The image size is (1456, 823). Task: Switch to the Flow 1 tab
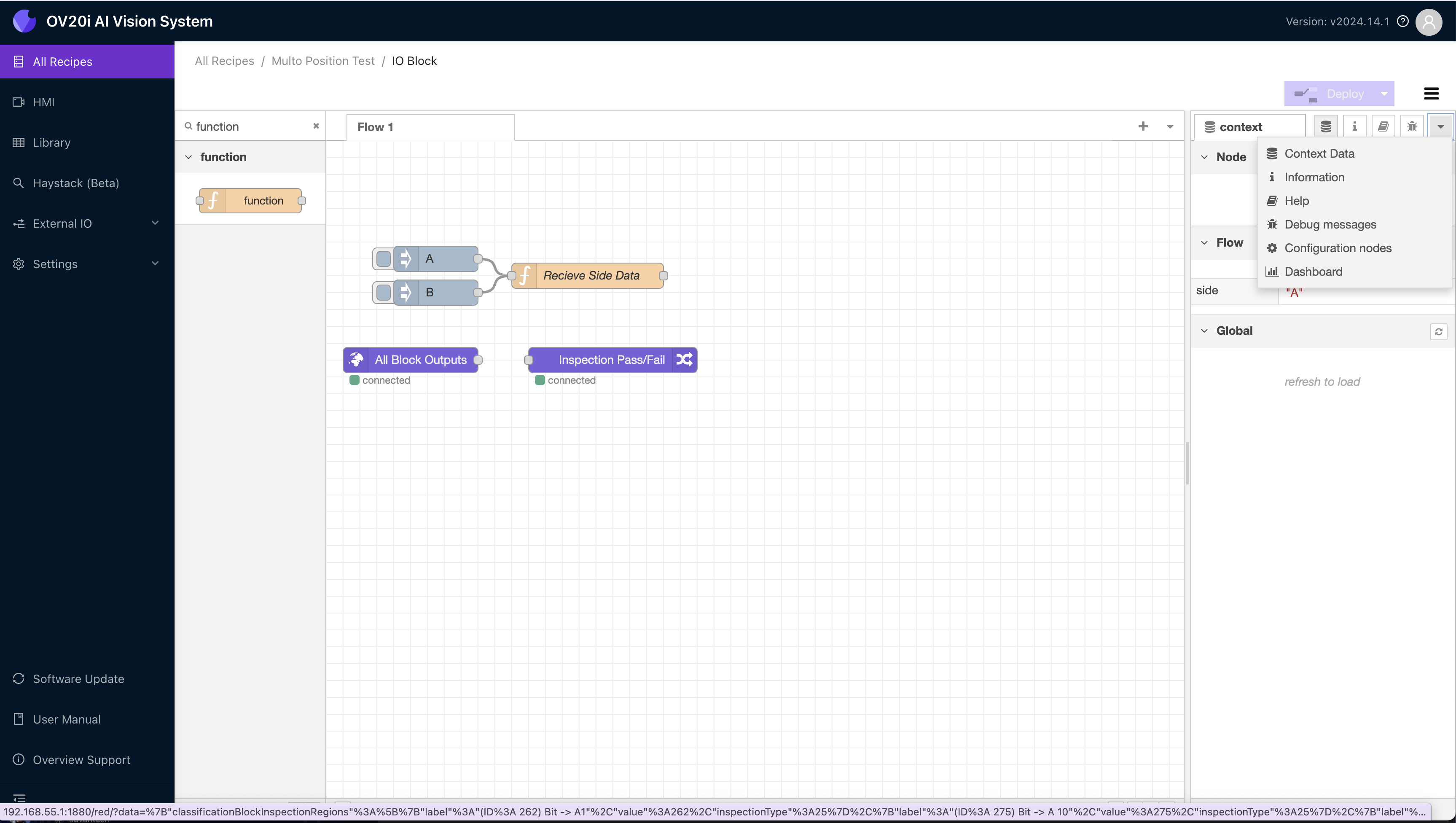point(375,126)
